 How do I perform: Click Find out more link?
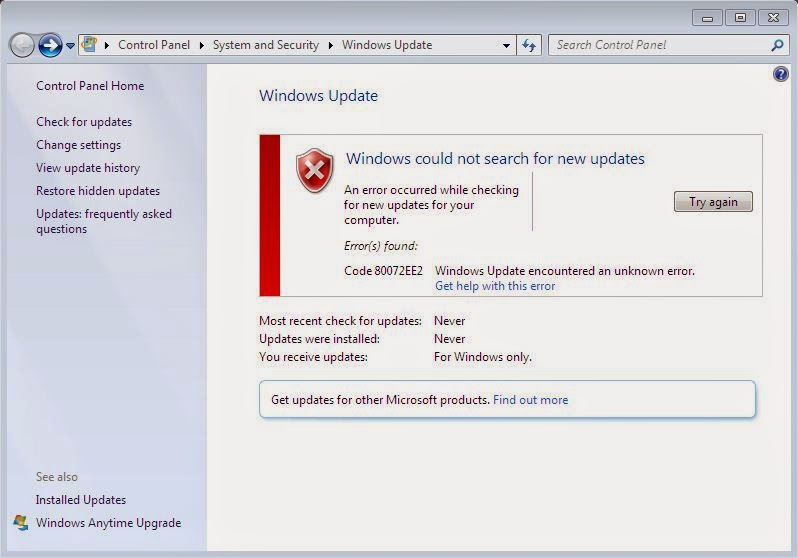coord(530,400)
